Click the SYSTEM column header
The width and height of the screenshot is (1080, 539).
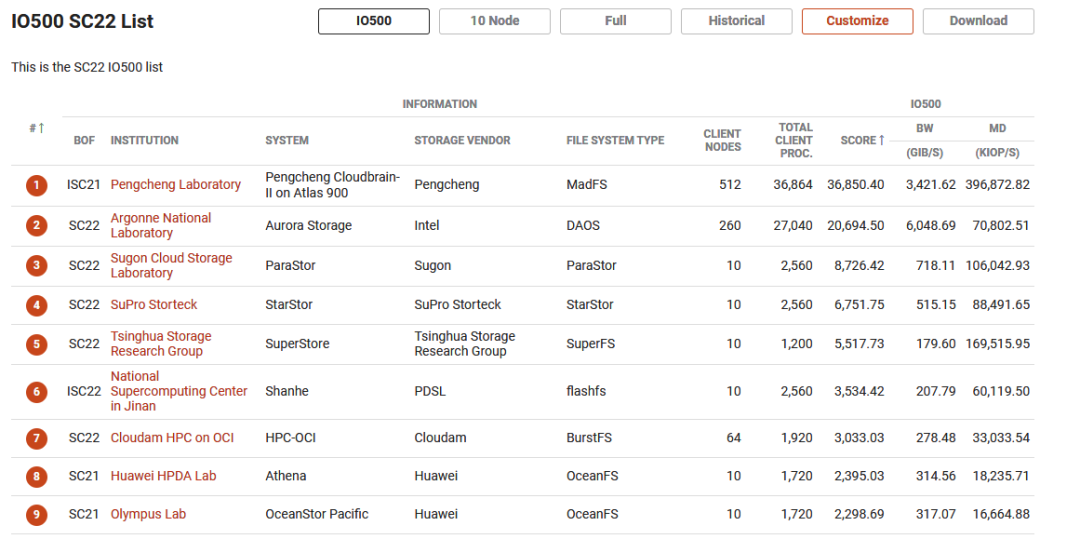pyautogui.click(x=287, y=140)
